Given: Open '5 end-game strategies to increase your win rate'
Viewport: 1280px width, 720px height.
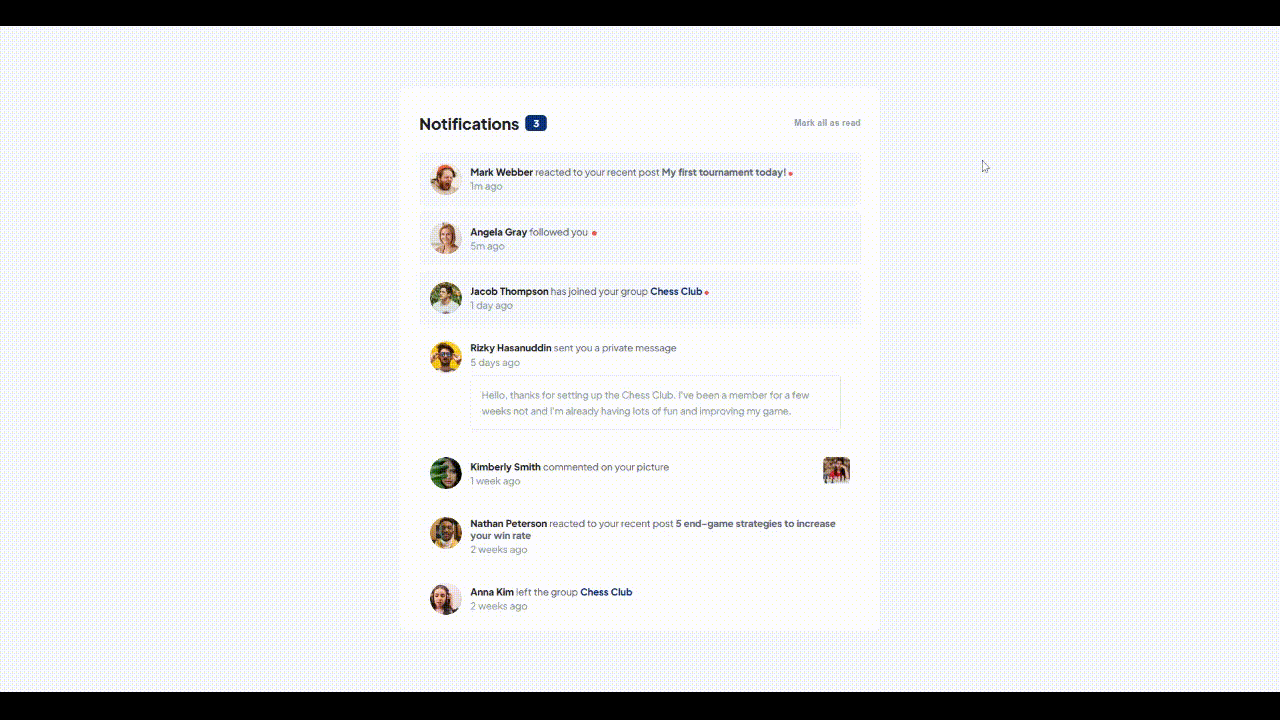Looking at the screenshot, I should coord(756,523).
